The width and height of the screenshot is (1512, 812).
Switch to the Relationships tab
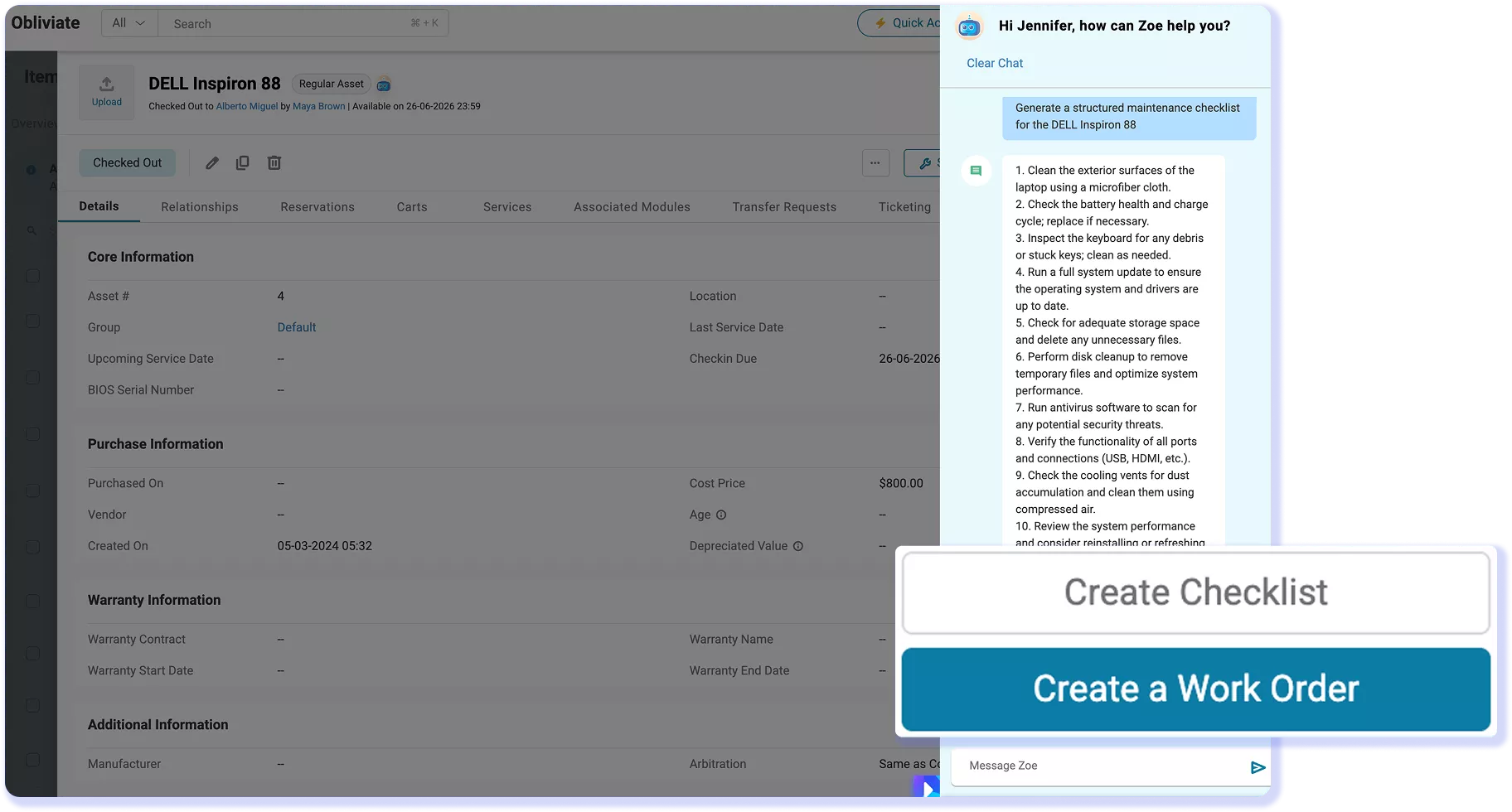coord(200,207)
